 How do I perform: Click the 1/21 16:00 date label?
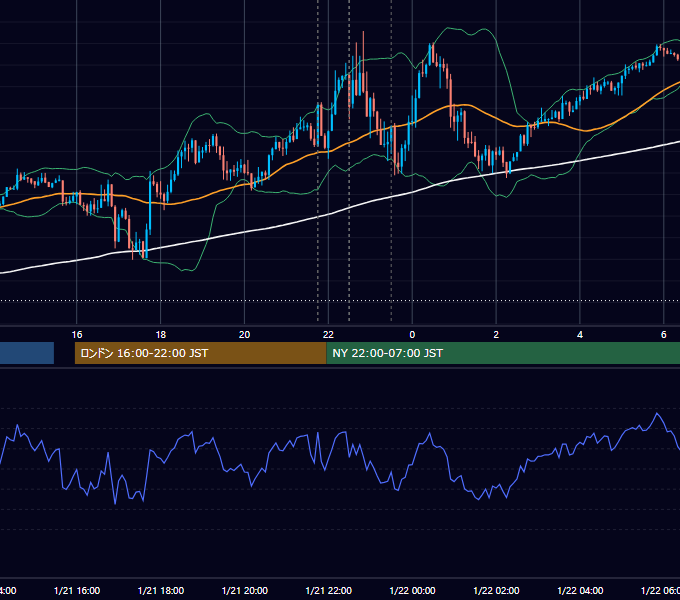(x=77, y=590)
